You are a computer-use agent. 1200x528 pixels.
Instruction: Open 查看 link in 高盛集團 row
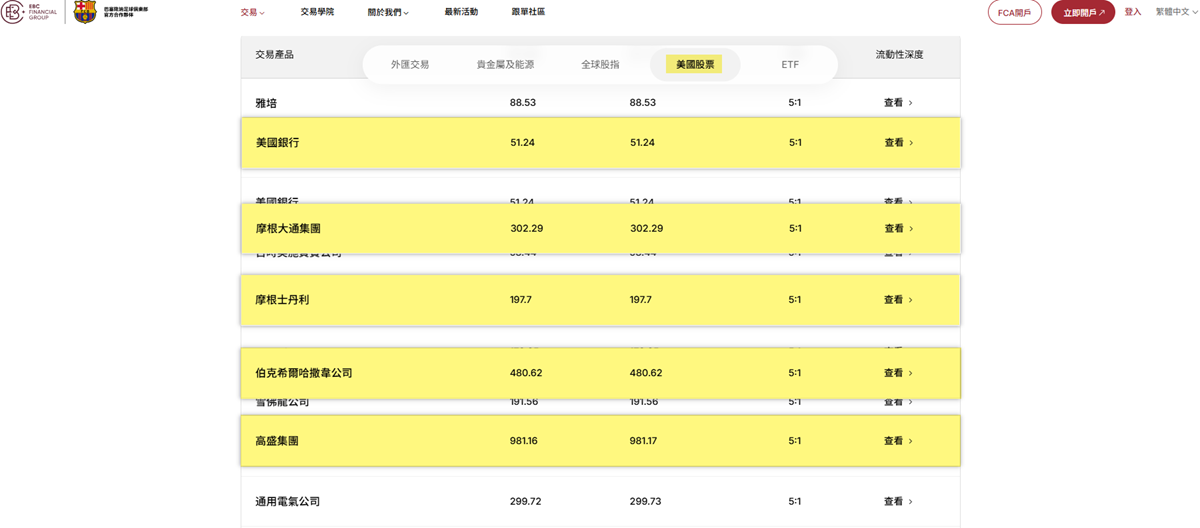pos(898,441)
